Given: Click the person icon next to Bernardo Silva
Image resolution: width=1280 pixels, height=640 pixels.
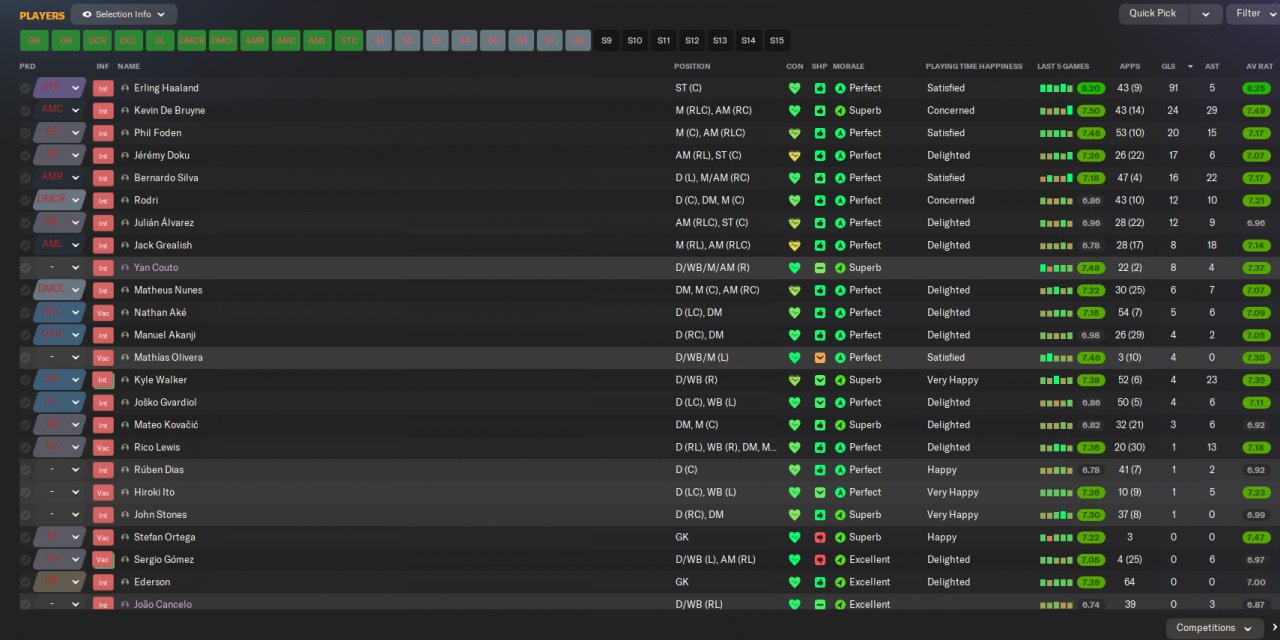Looking at the screenshot, I should pos(125,178).
